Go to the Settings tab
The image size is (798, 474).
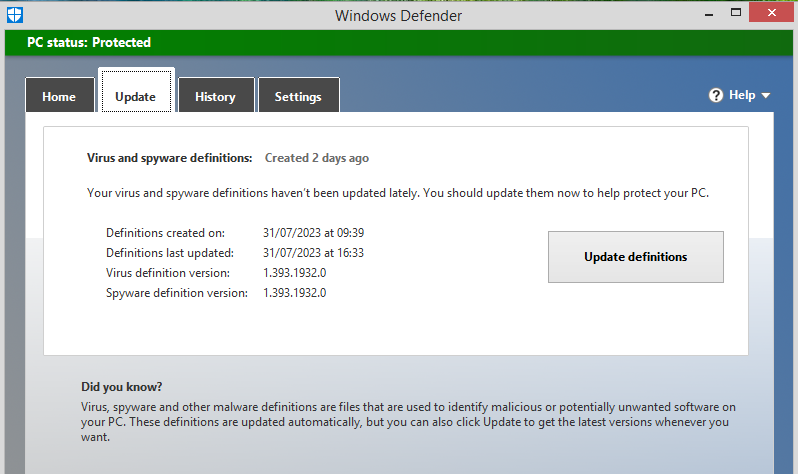298,97
